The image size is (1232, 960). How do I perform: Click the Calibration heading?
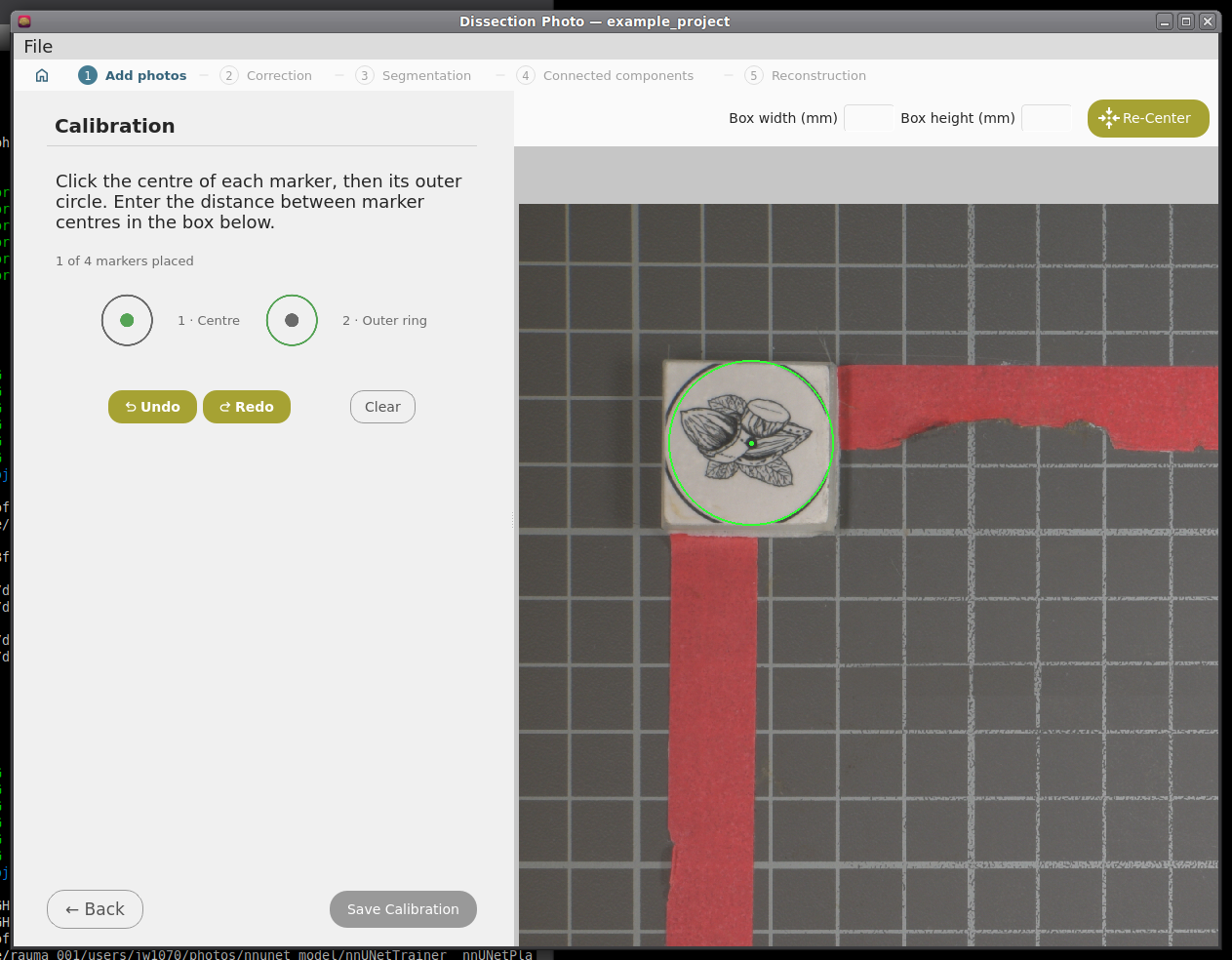click(x=115, y=126)
